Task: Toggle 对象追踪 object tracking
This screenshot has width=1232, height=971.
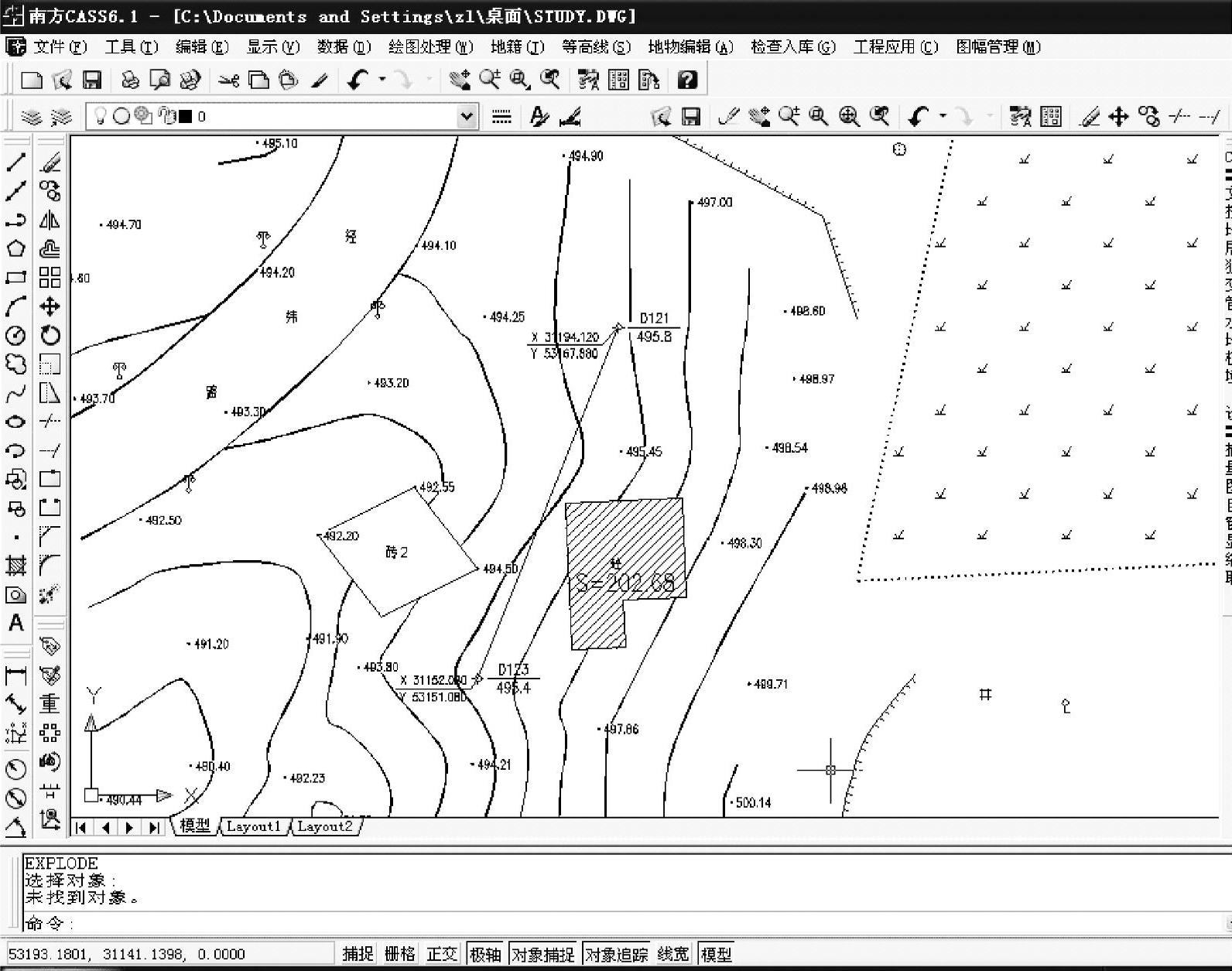Action: pyautogui.click(x=616, y=954)
